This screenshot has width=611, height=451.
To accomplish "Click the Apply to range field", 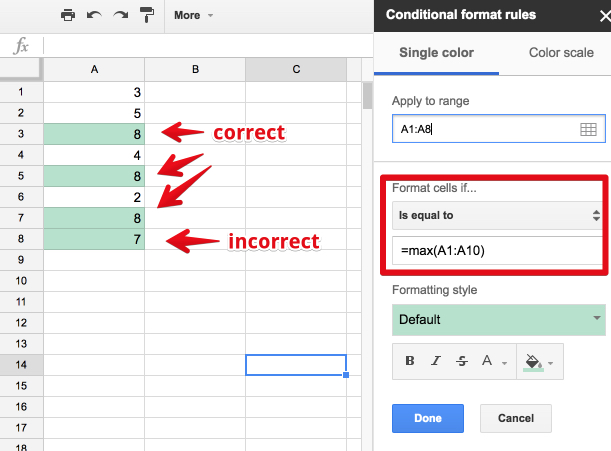I will click(x=484, y=130).
